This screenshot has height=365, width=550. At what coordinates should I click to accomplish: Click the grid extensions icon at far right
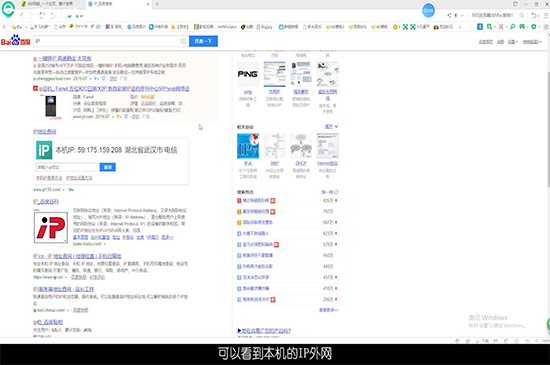coord(546,27)
